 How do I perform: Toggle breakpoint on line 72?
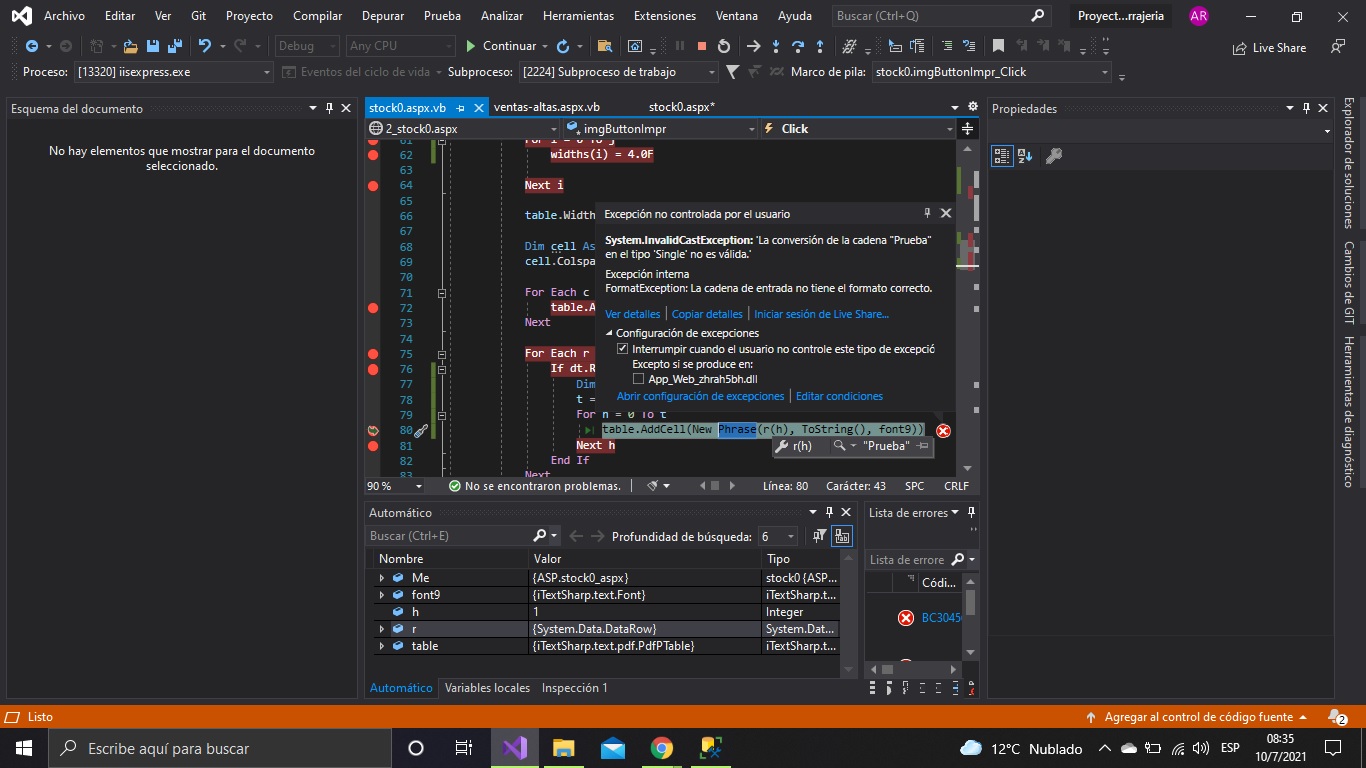[x=373, y=309]
